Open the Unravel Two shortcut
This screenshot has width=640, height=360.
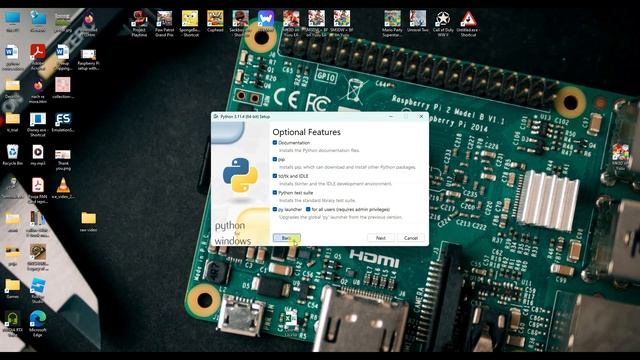coord(418,22)
